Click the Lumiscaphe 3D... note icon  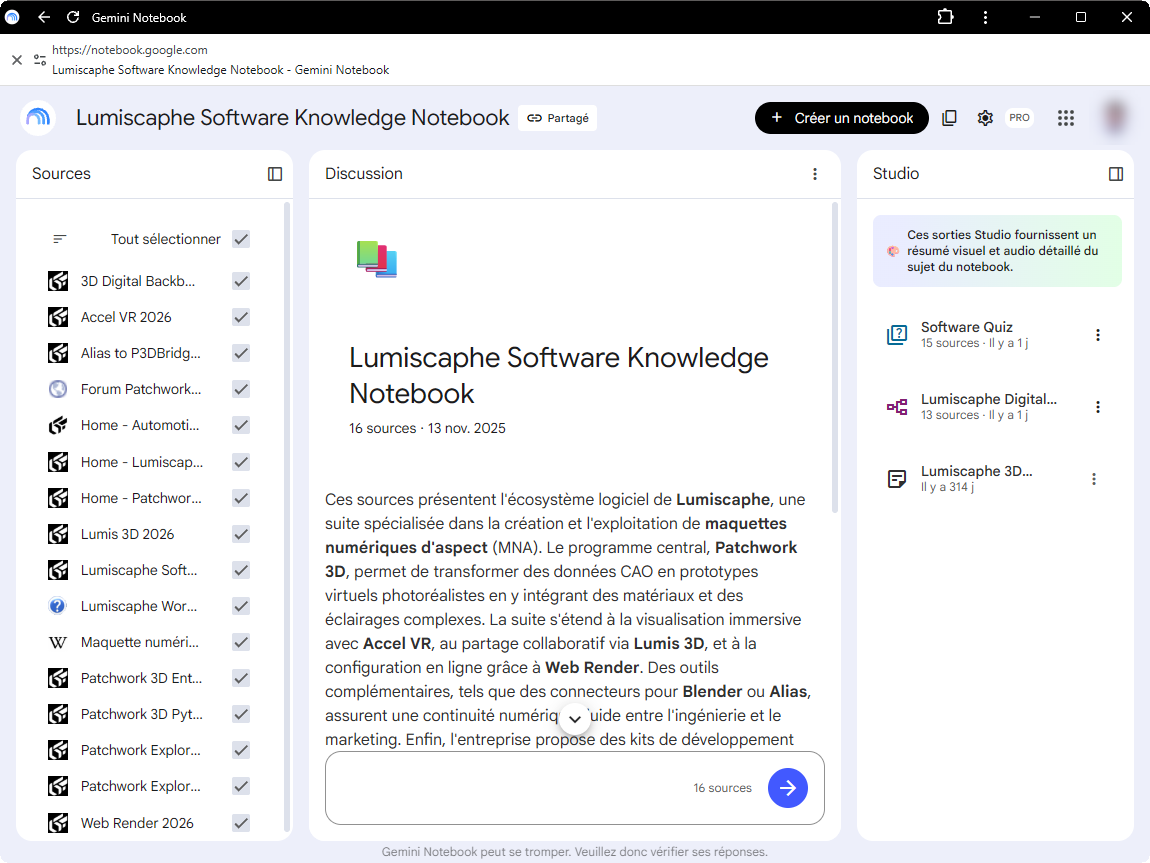pyautogui.click(x=897, y=479)
